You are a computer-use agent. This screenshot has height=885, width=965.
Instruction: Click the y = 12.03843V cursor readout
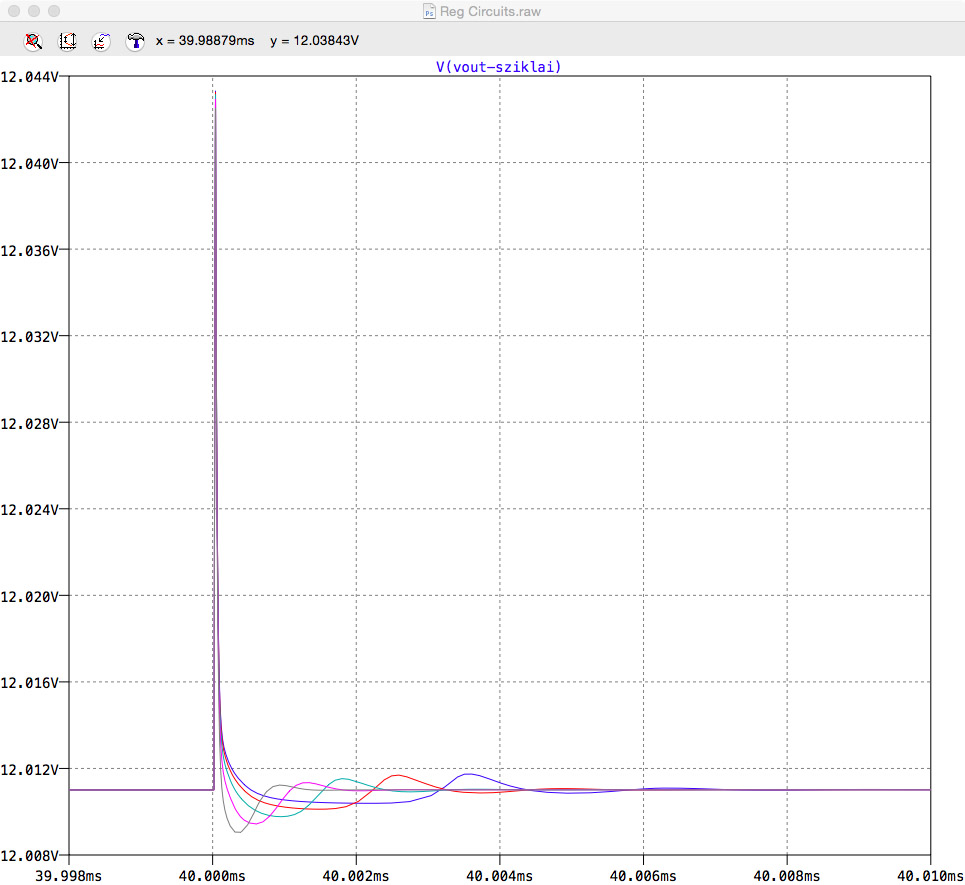(x=314, y=41)
